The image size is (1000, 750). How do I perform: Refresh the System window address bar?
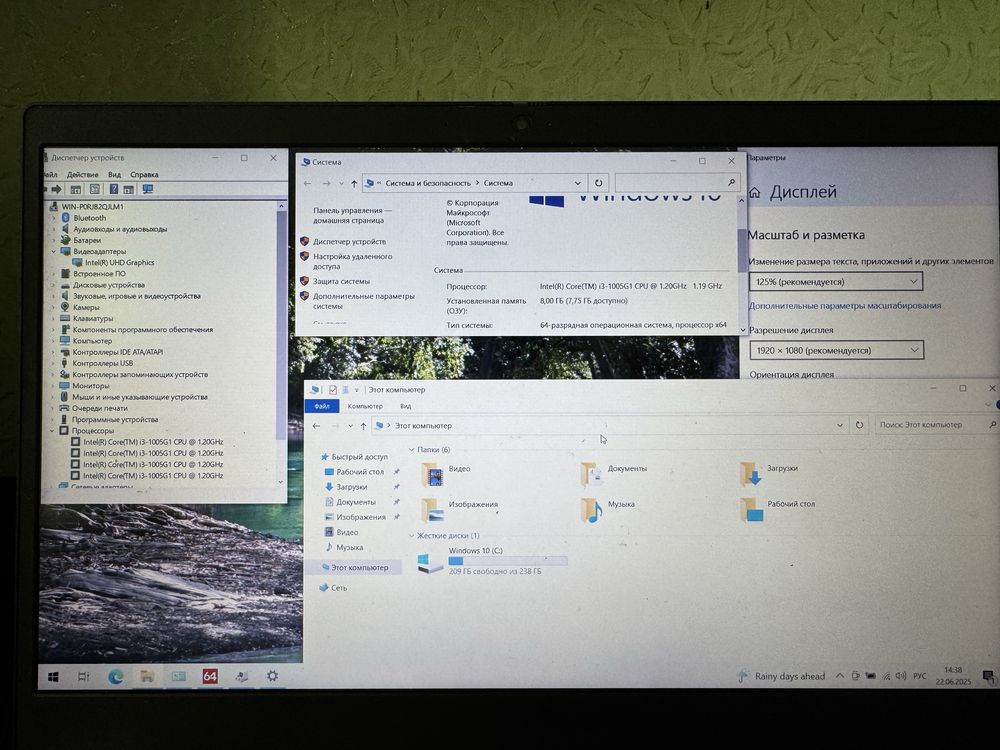tap(598, 183)
